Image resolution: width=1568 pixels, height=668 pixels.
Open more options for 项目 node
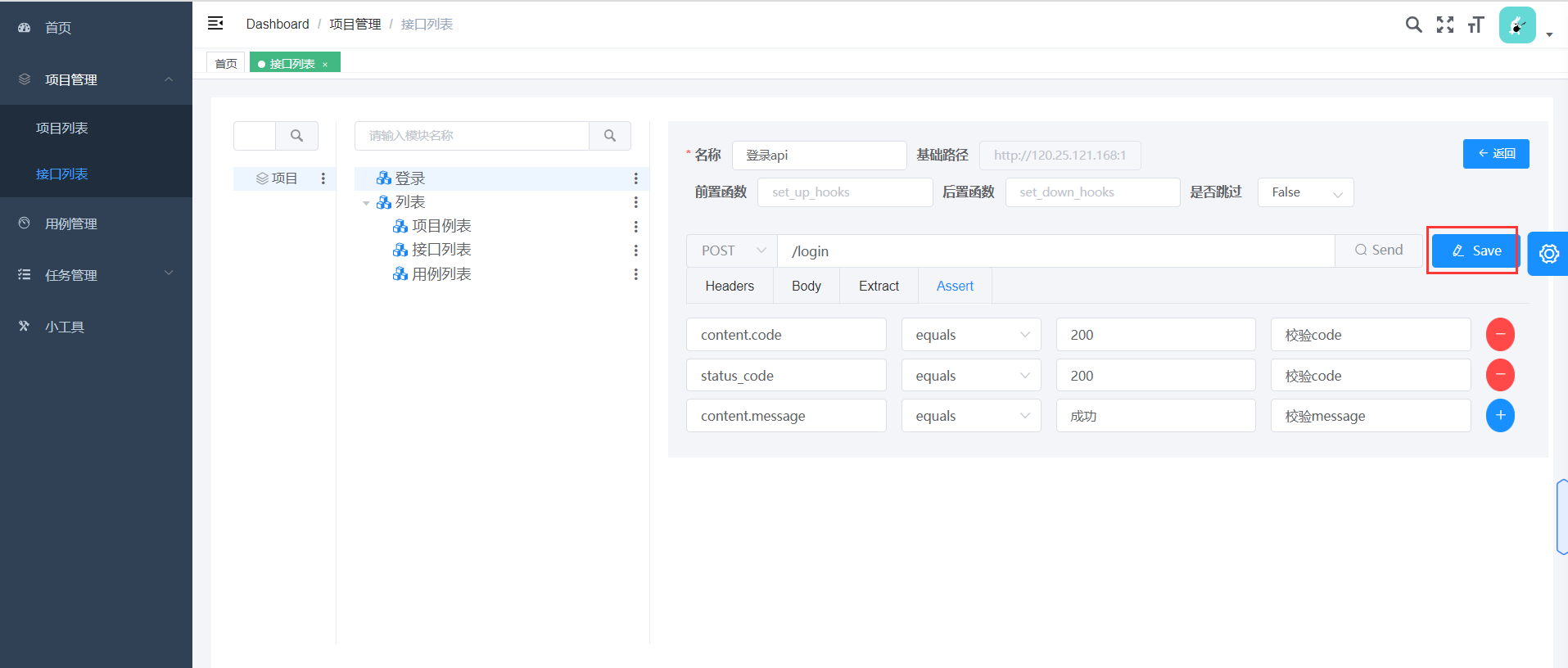[x=323, y=178]
